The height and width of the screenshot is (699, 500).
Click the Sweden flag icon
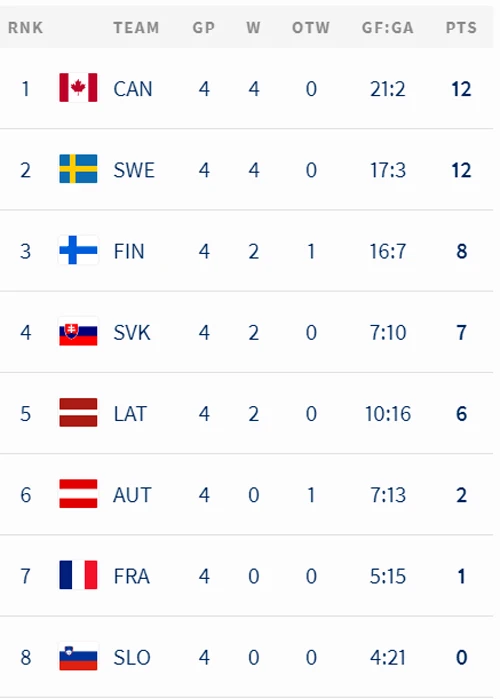point(78,169)
